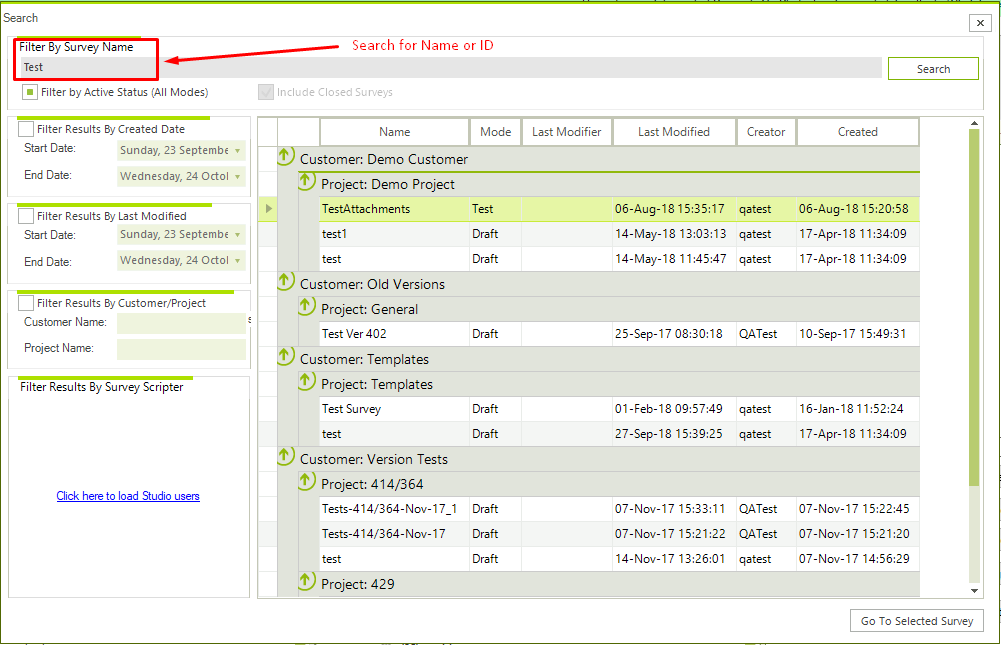Enable Filter Results By Customer/Project

coord(26,303)
